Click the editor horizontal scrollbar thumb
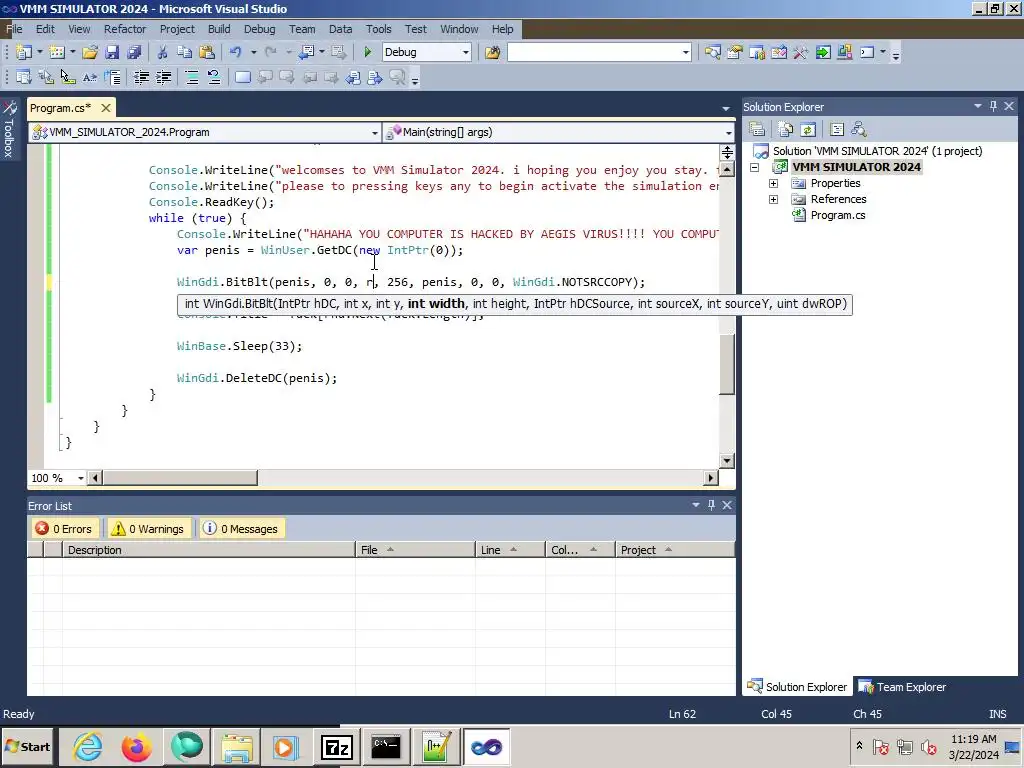The height and width of the screenshot is (768, 1024). [180, 478]
